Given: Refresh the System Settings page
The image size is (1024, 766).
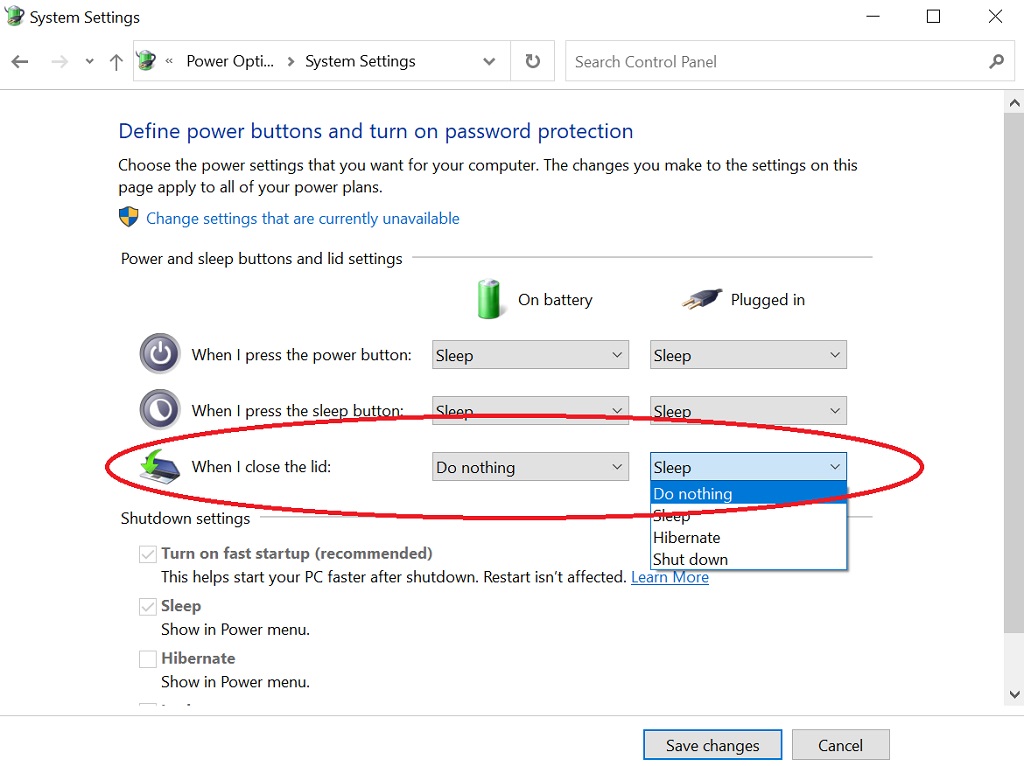Looking at the screenshot, I should pos(533,61).
